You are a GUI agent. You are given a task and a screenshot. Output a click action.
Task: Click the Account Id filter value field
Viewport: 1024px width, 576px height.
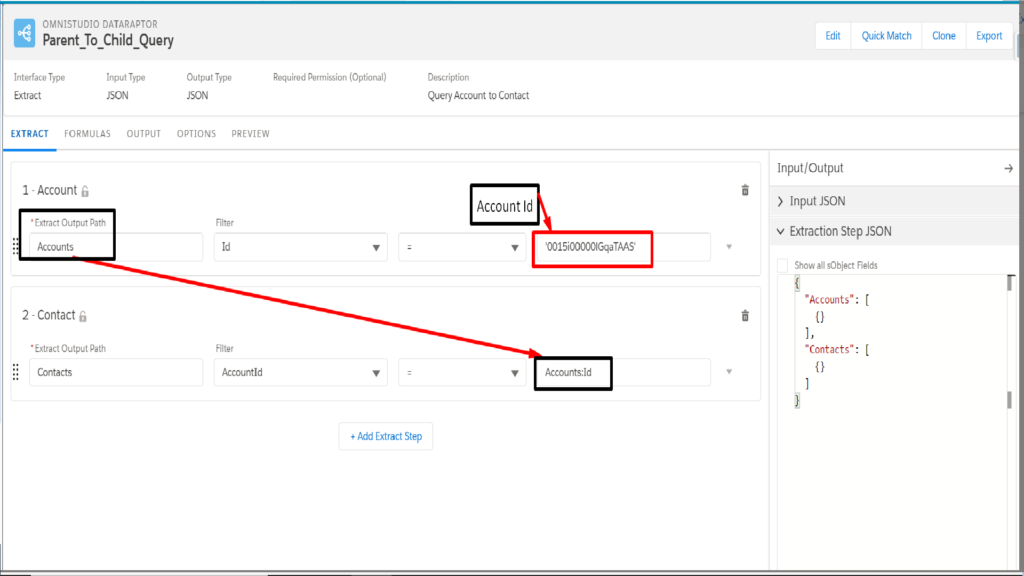coord(622,247)
